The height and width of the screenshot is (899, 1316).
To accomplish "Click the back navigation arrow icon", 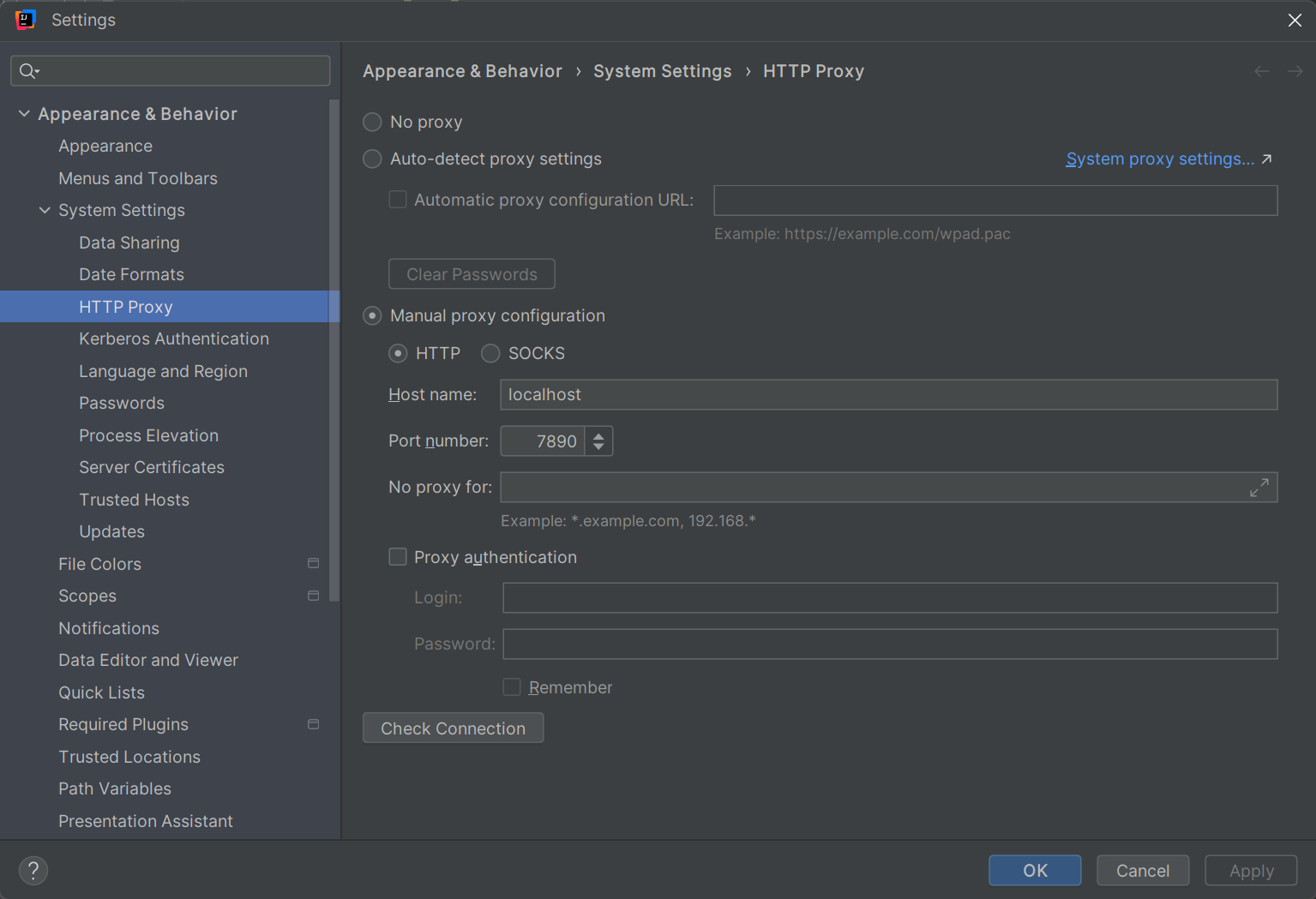I will 1262,72.
